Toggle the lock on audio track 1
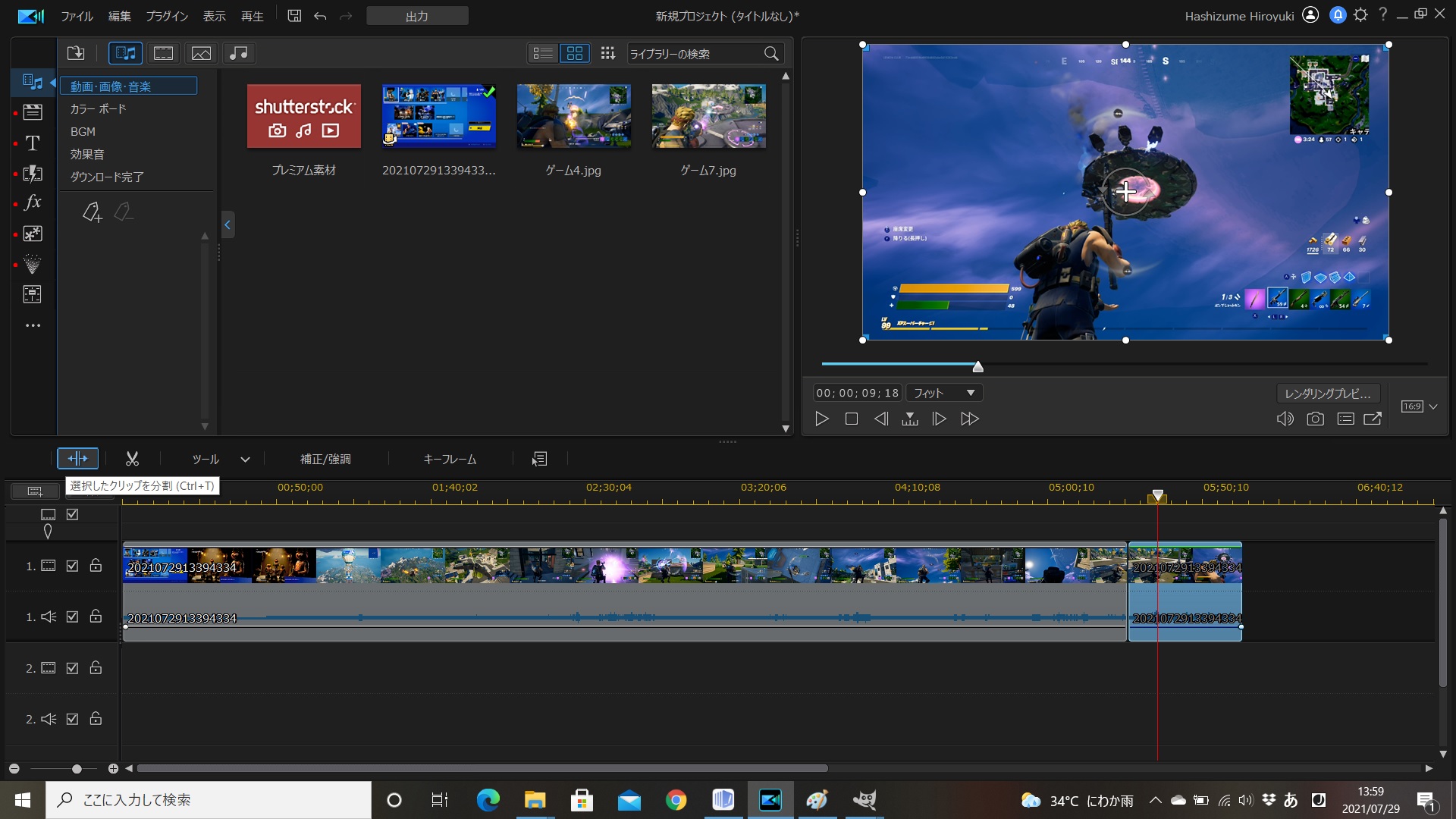1456x819 pixels. click(96, 617)
